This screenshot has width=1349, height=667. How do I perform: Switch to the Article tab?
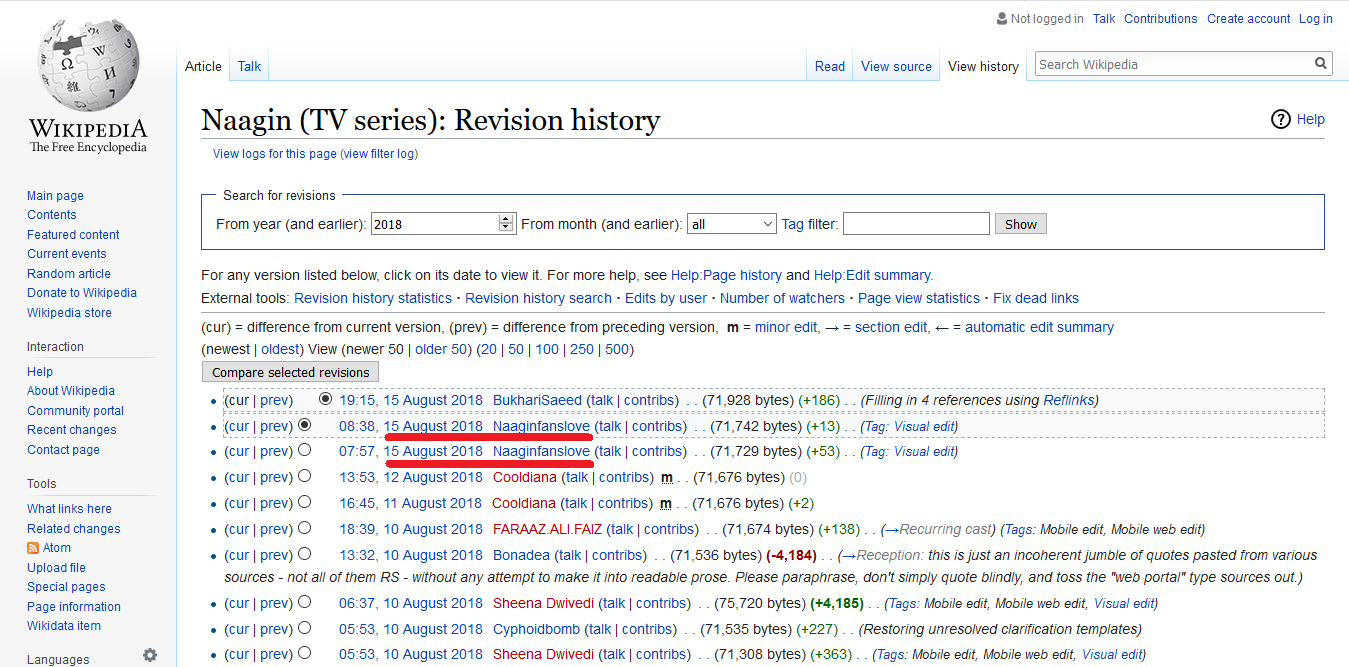pos(203,66)
